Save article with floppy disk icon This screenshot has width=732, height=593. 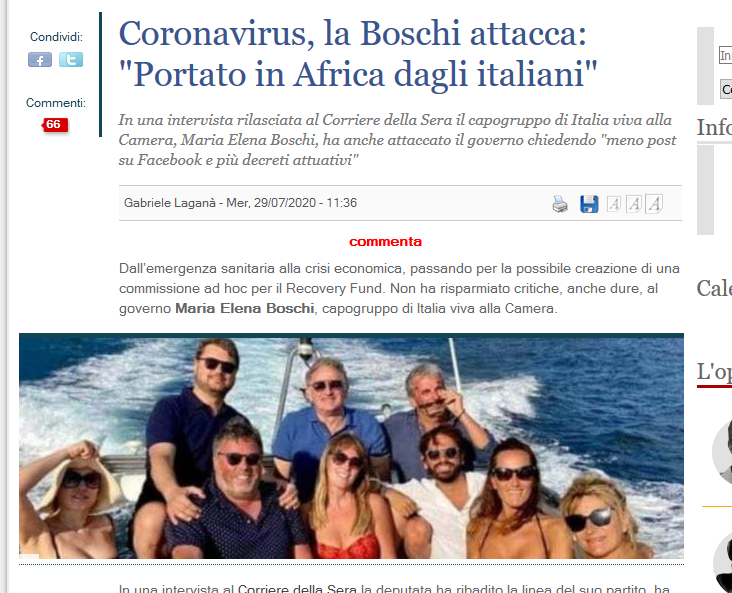tap(589, 204)
